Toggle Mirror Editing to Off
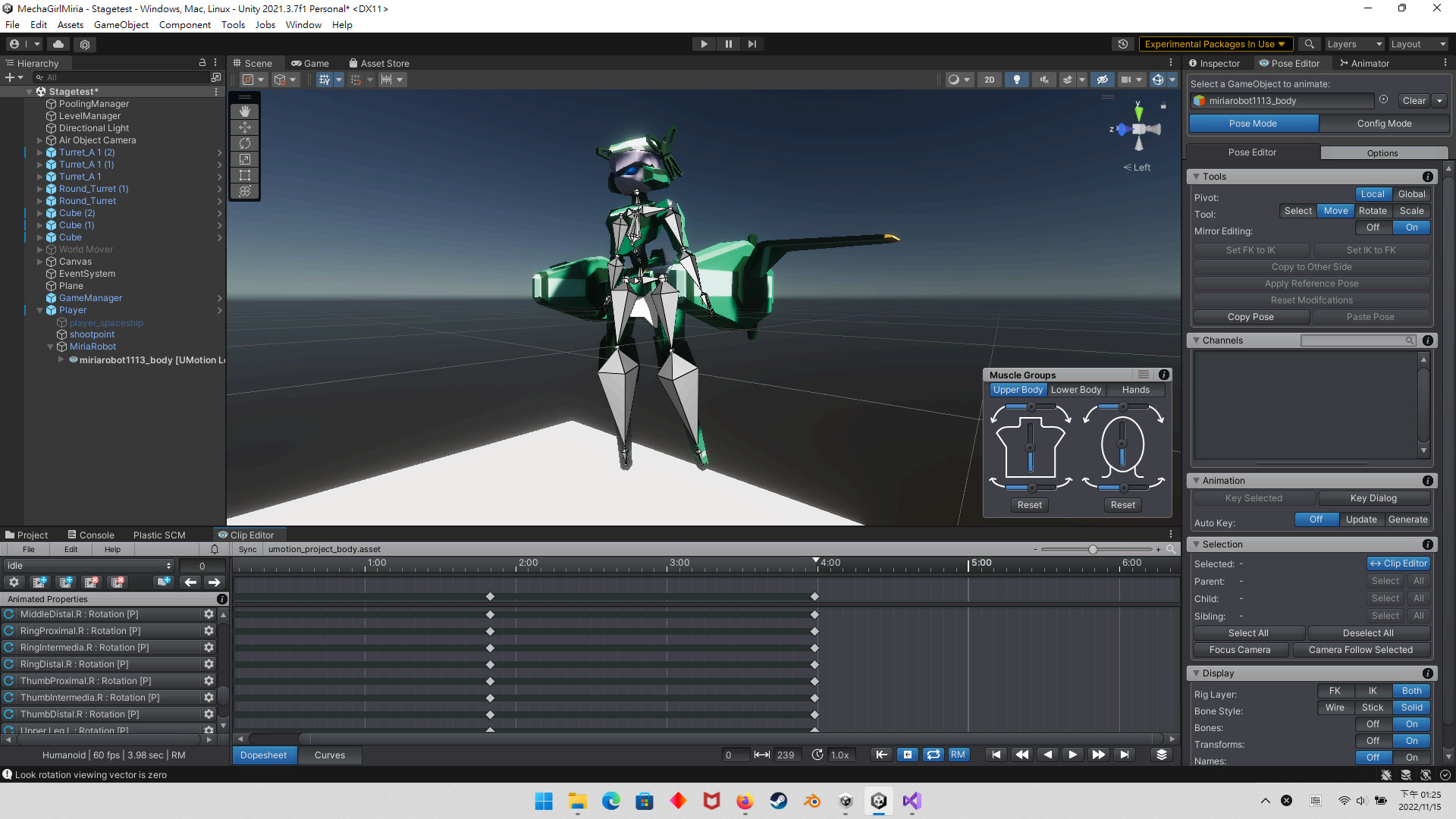Viewport: 1456px width, 819px height. (x=1373, y=227)
